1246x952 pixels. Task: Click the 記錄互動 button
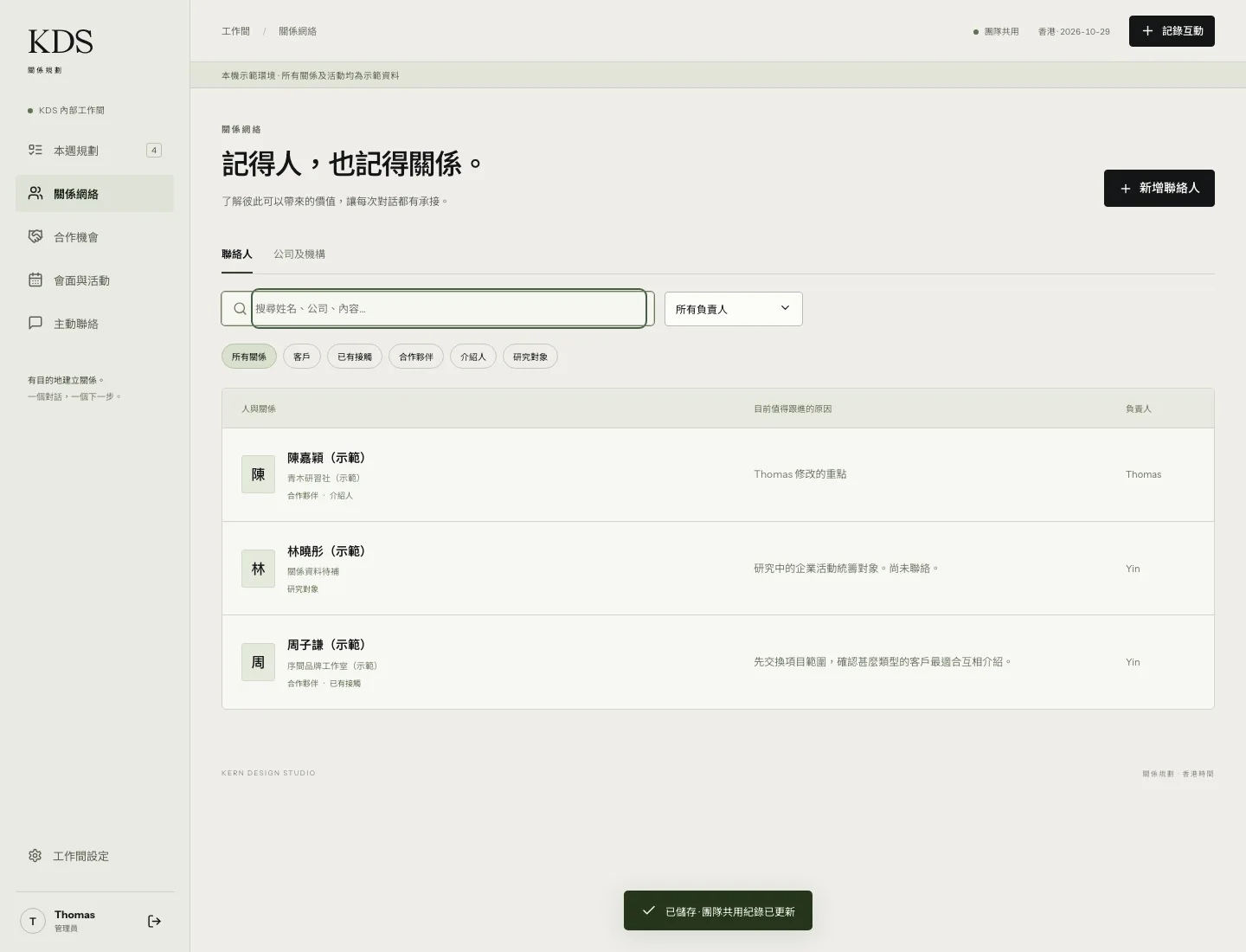click(x=1172, y=31)
